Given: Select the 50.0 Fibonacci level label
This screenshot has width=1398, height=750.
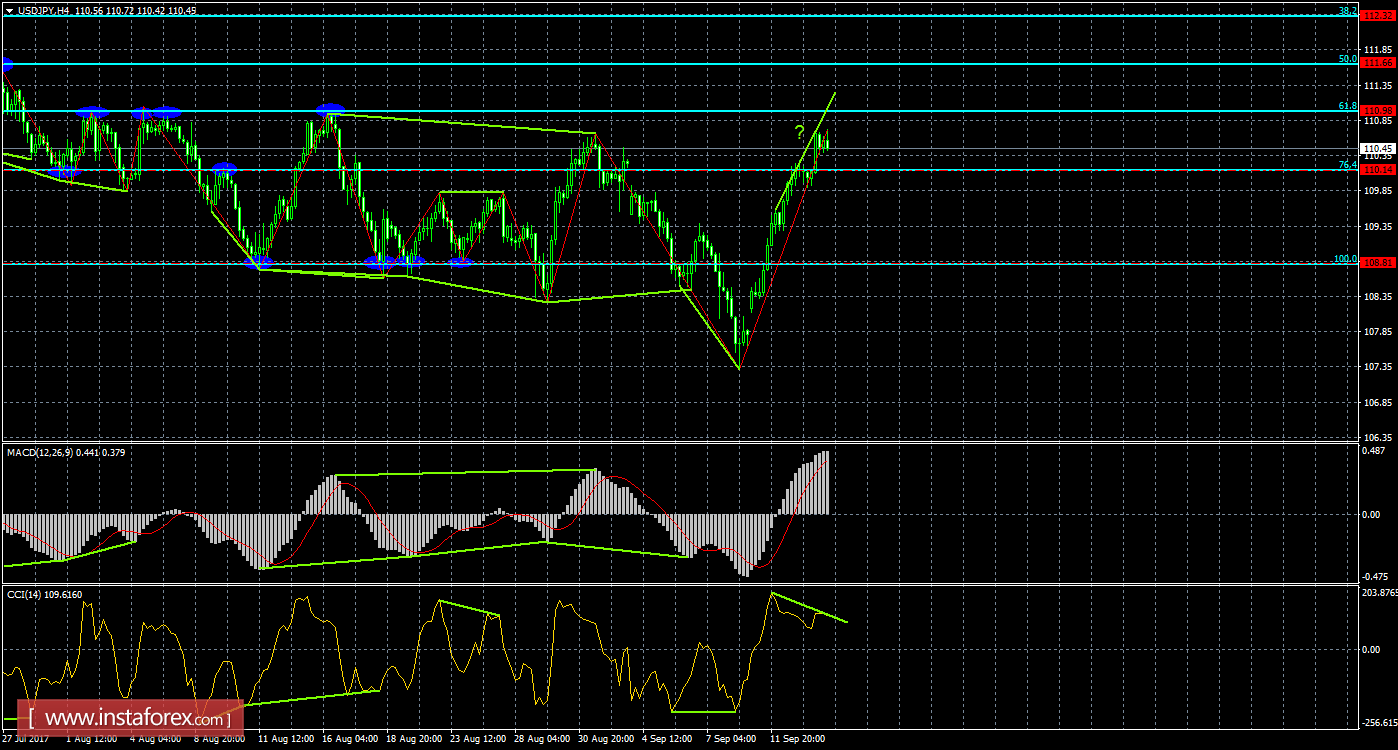Looking at the screenshot, I should pyautogui.click(x=1347, y=59).
